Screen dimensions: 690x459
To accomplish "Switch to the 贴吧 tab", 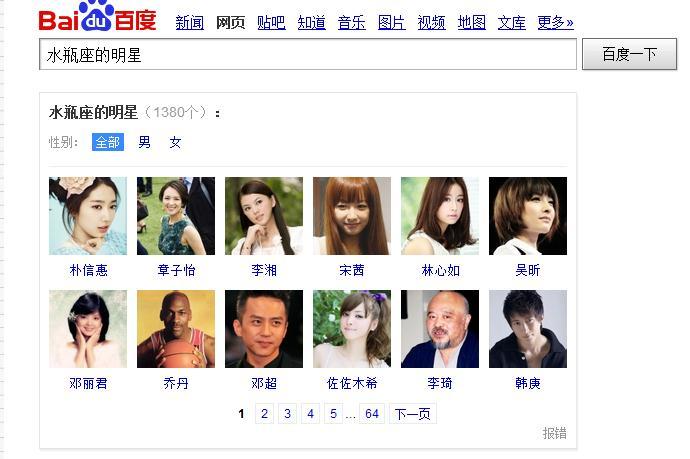I will click(271, 22).
